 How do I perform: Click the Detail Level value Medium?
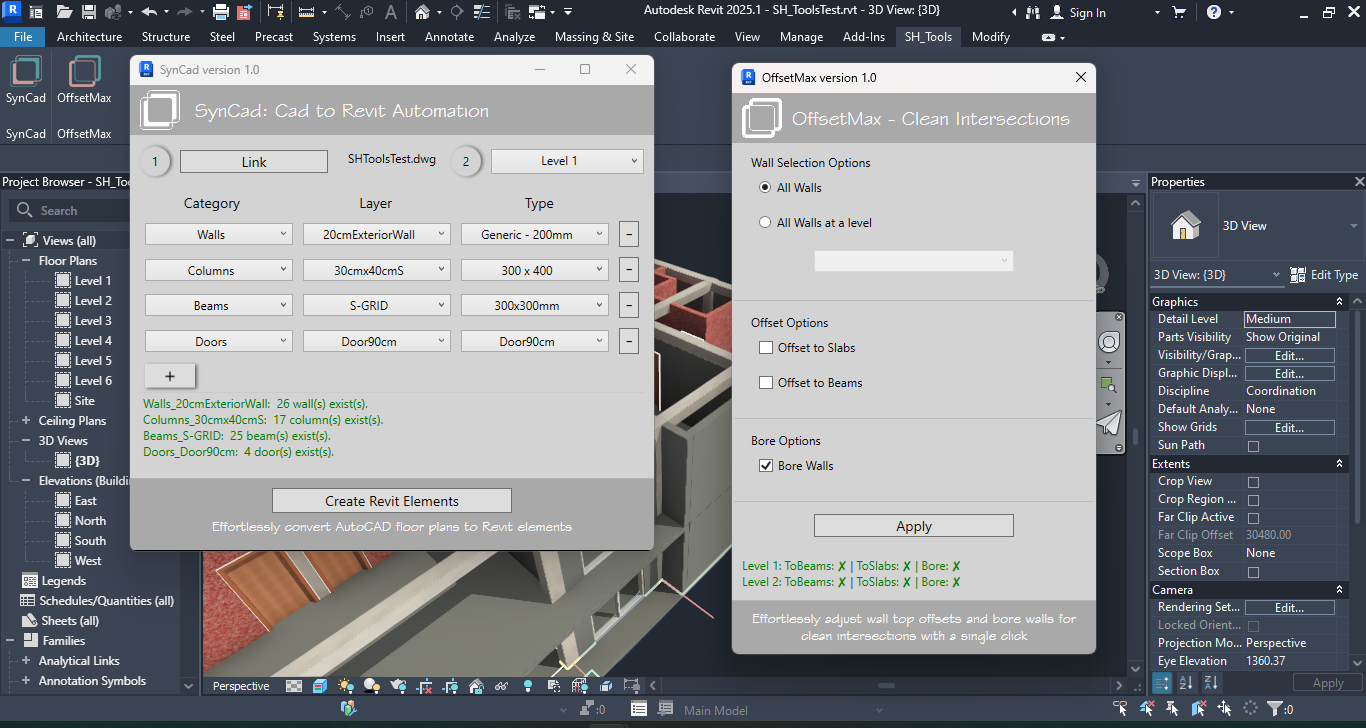click(1289, 319)
